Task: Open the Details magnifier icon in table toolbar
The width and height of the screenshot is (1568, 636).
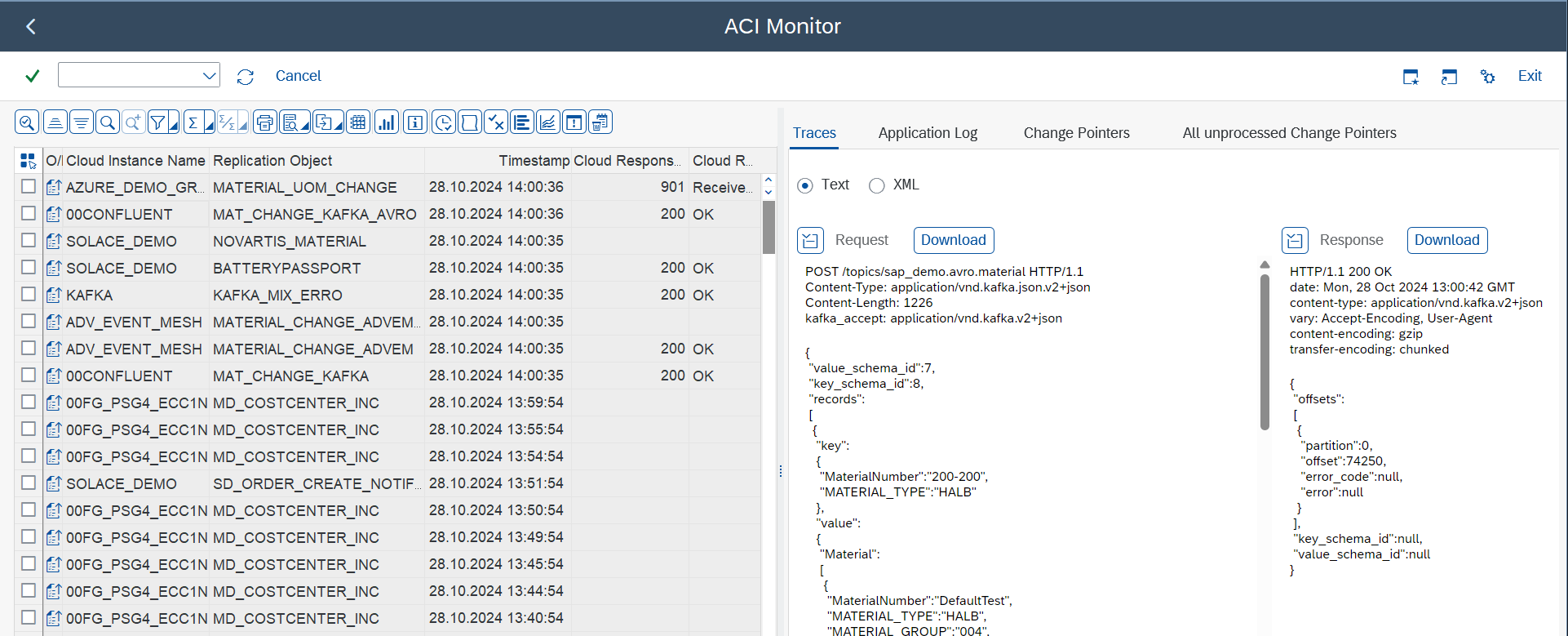Action: pyautogui.click(x=27, y=122)
